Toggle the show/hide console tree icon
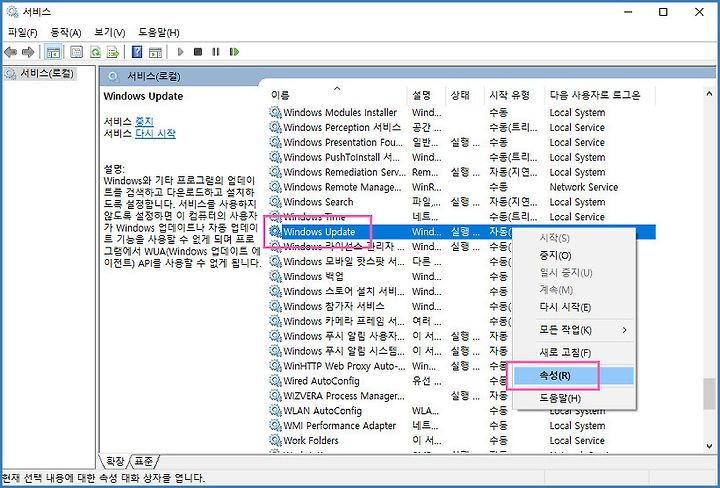Image resolution: width=720 pixels, height=488 pixels. (53, 52)
